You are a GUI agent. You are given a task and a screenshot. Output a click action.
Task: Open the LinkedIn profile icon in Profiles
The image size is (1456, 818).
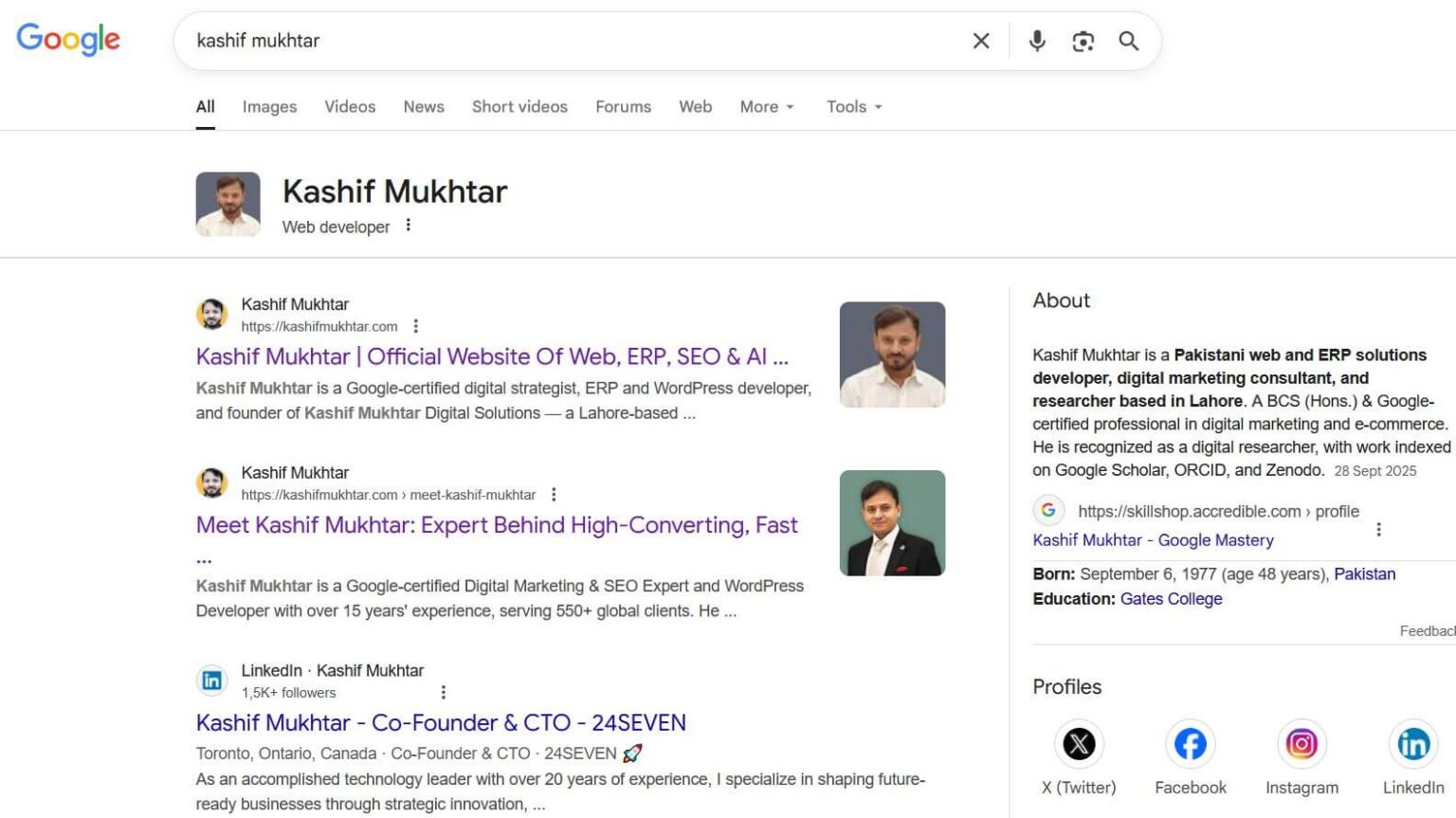[x=1413, y=744]
